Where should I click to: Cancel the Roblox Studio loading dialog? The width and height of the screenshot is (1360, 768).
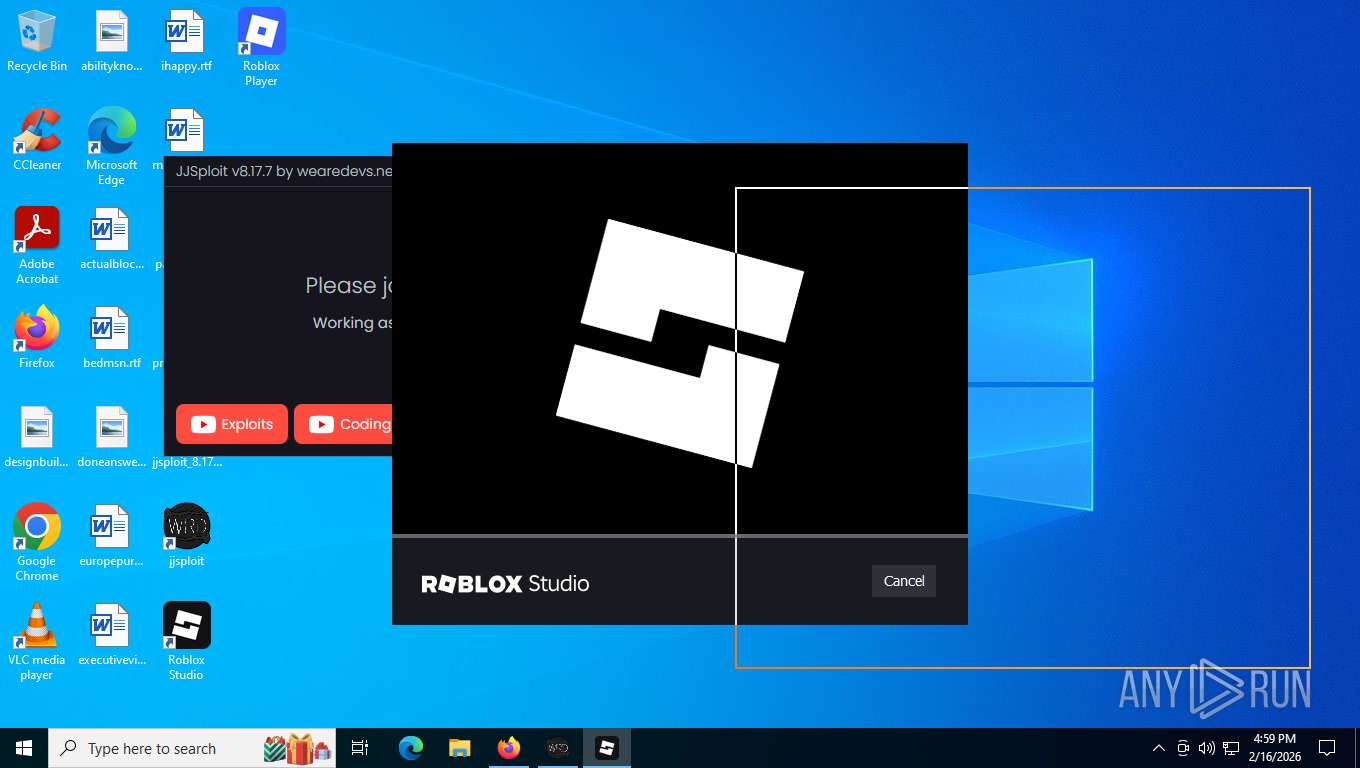click(904, 581)
